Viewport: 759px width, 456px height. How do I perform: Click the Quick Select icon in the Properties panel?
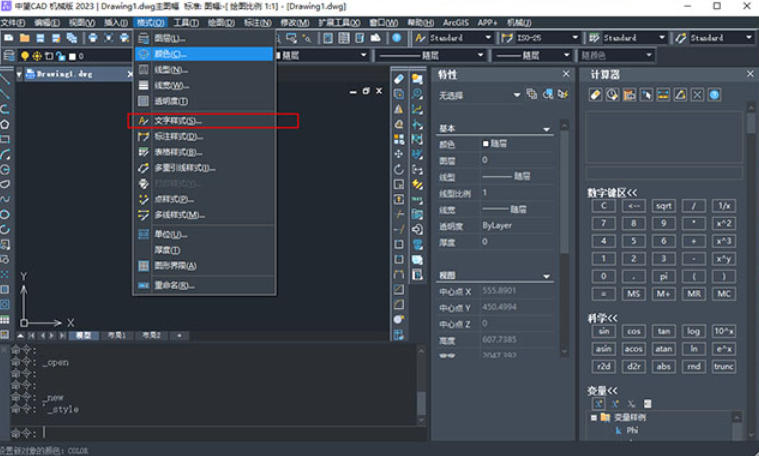(x=562, y=94)
